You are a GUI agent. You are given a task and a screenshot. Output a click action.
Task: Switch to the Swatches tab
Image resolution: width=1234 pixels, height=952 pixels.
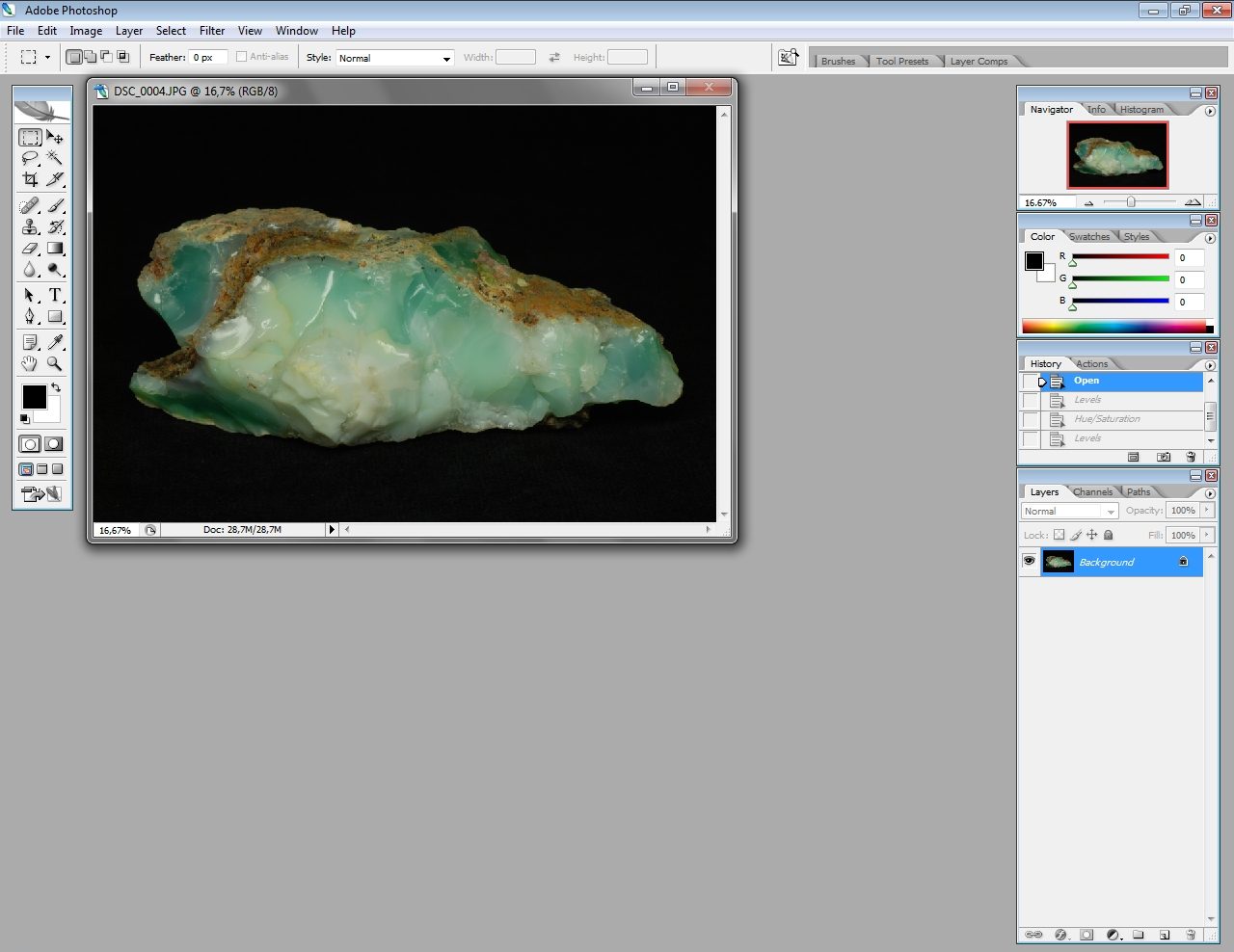point(1089,236)
